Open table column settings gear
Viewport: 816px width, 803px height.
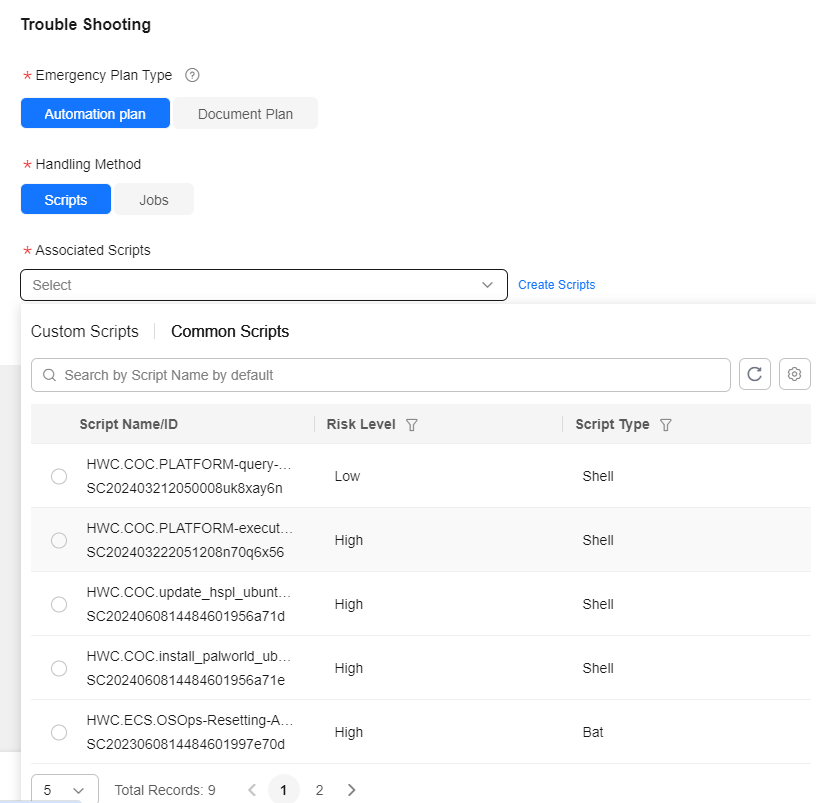794,374
